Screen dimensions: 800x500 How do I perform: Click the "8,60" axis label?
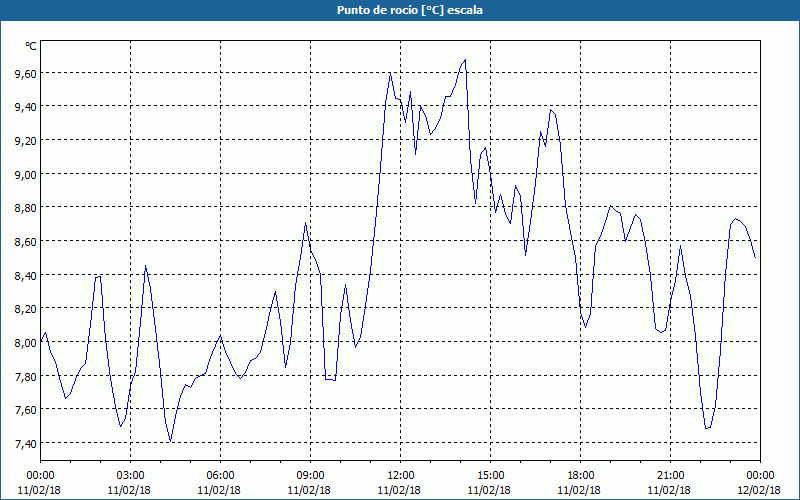(x=26, y=241)
